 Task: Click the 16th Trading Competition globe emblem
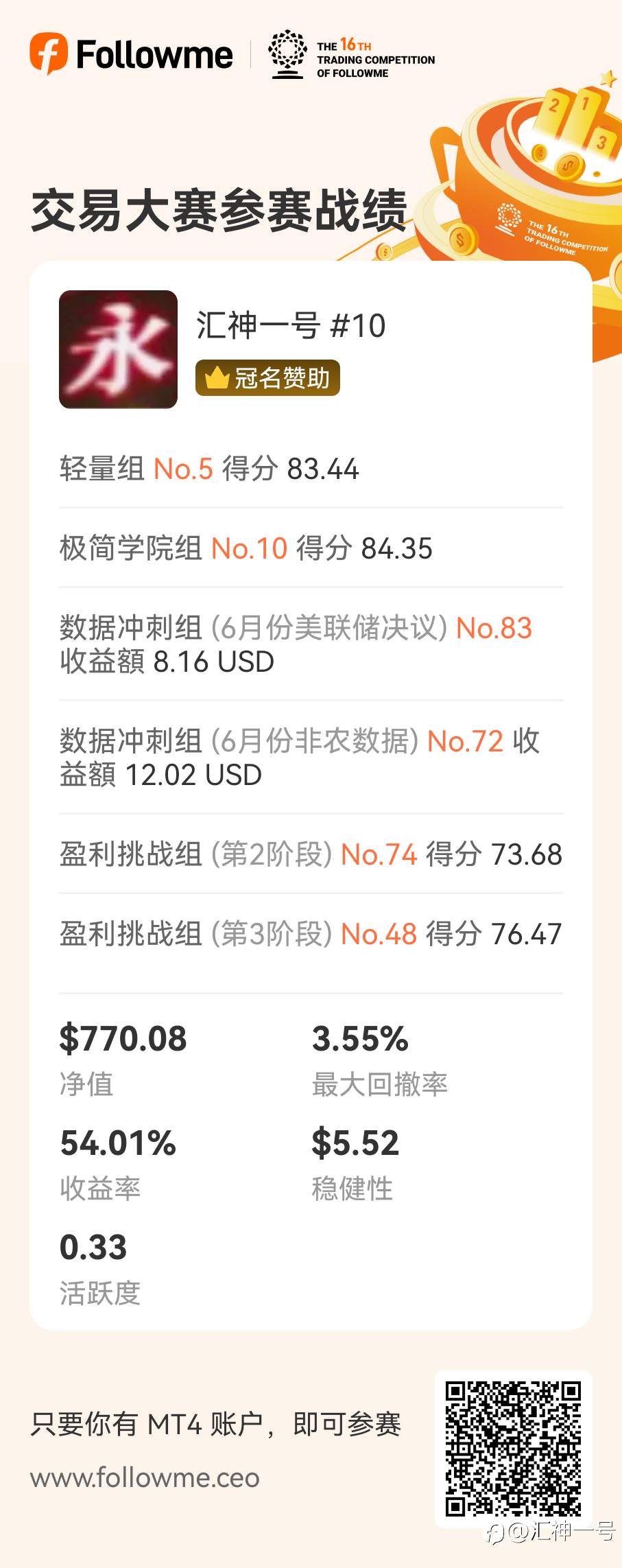(287, 54)
